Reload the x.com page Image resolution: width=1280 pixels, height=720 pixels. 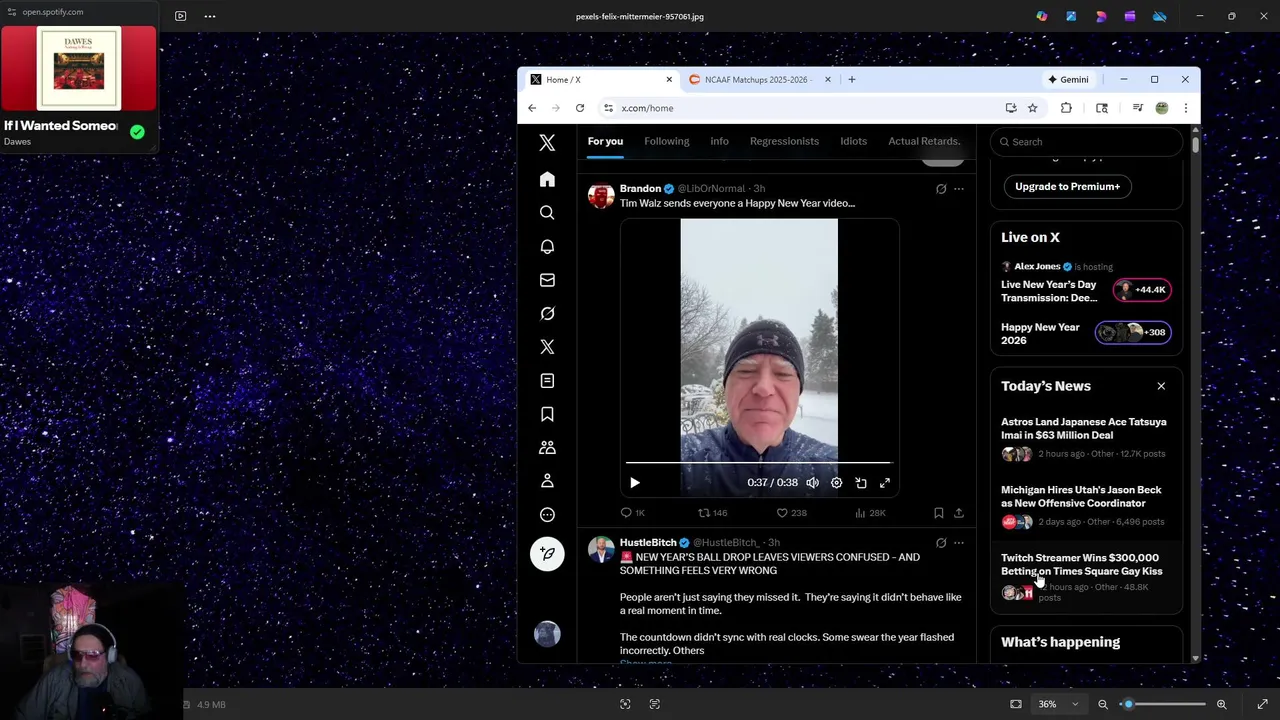(580, 108)
